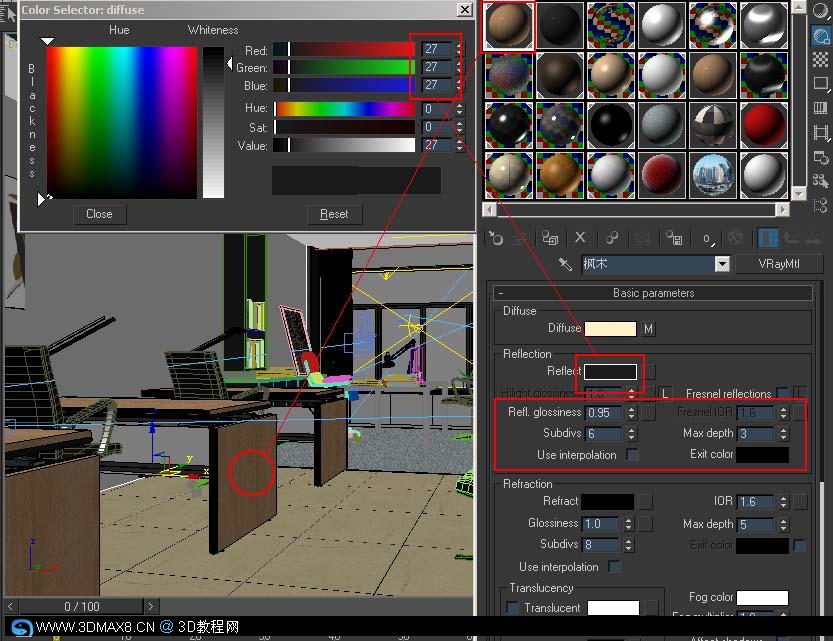The width and height of the screenshot is (833, 641).
Task: Click the Reflect color swatch
Action: (610, 372)
